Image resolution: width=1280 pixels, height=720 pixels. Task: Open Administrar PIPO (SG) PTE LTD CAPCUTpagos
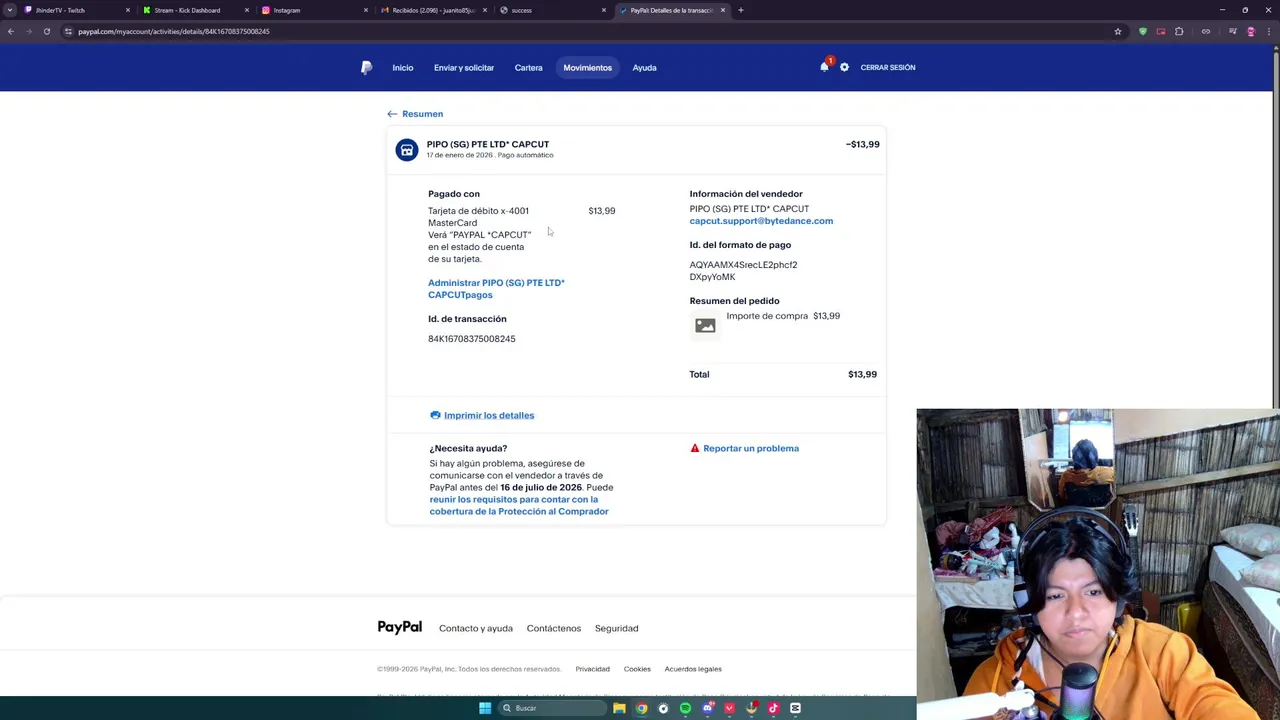(x=496, y=289)
